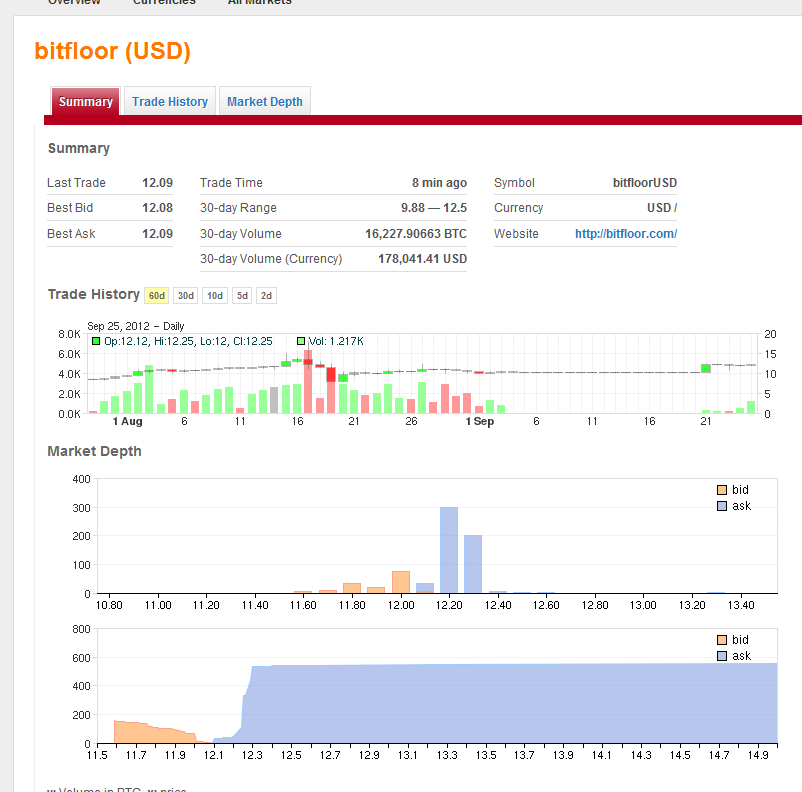This screenshot has height=792, width=802.
Task: Click the Overview navigation item
Action: [74, 2]
